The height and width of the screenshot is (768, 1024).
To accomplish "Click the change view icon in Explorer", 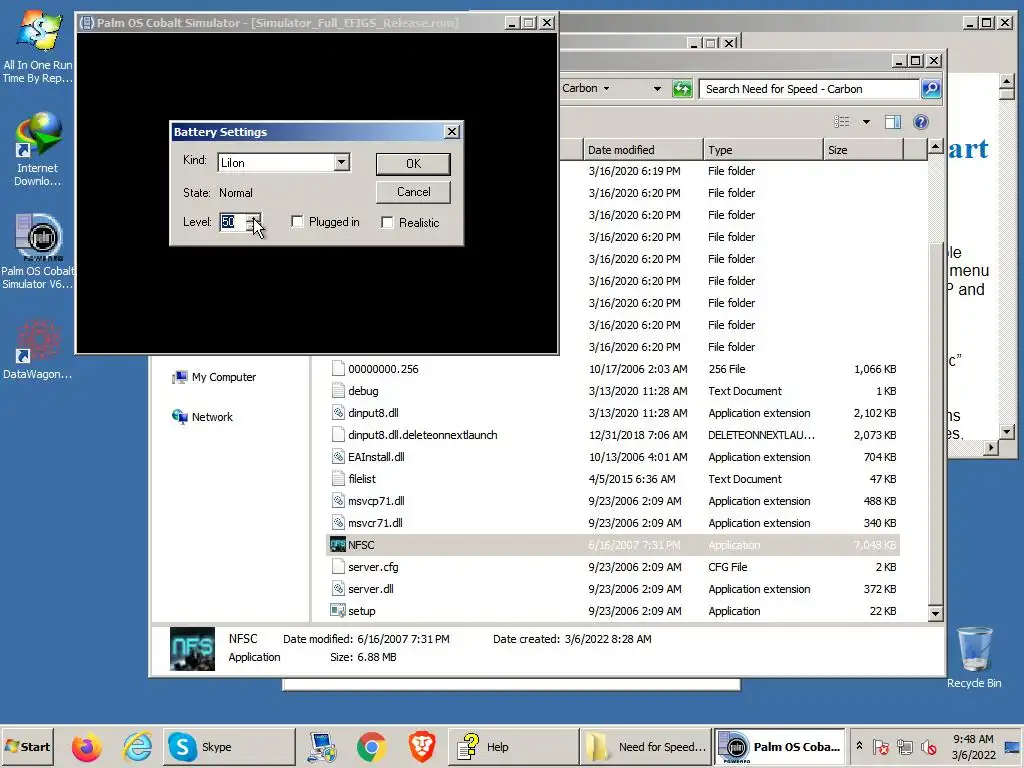I will 842,122.
